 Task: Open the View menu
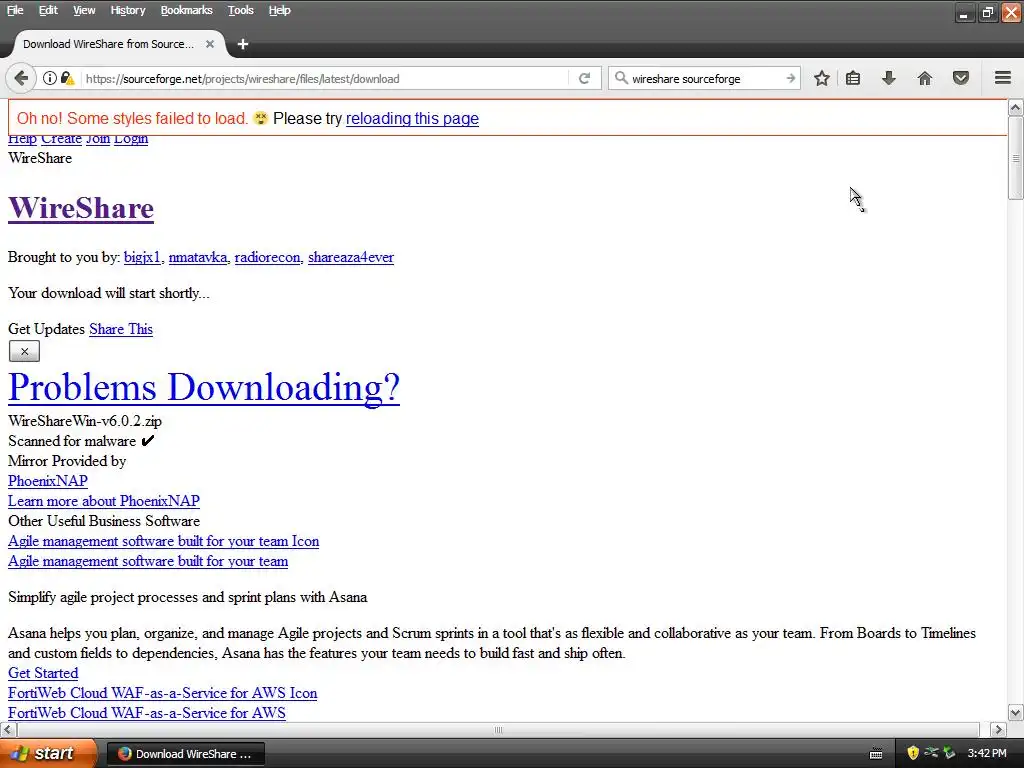(84, 10)
